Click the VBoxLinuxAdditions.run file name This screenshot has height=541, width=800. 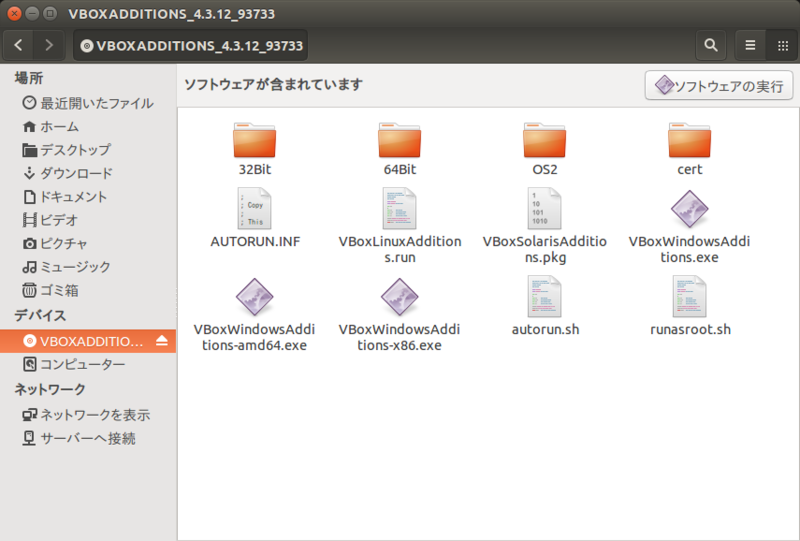pyautogui.click(x=399, y=249)
